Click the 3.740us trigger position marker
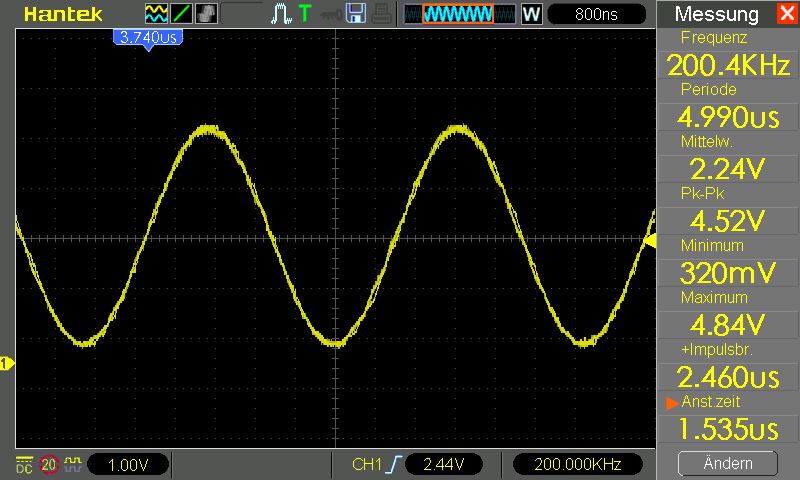This screenshot has height=480, width=800. pos(148,39)
